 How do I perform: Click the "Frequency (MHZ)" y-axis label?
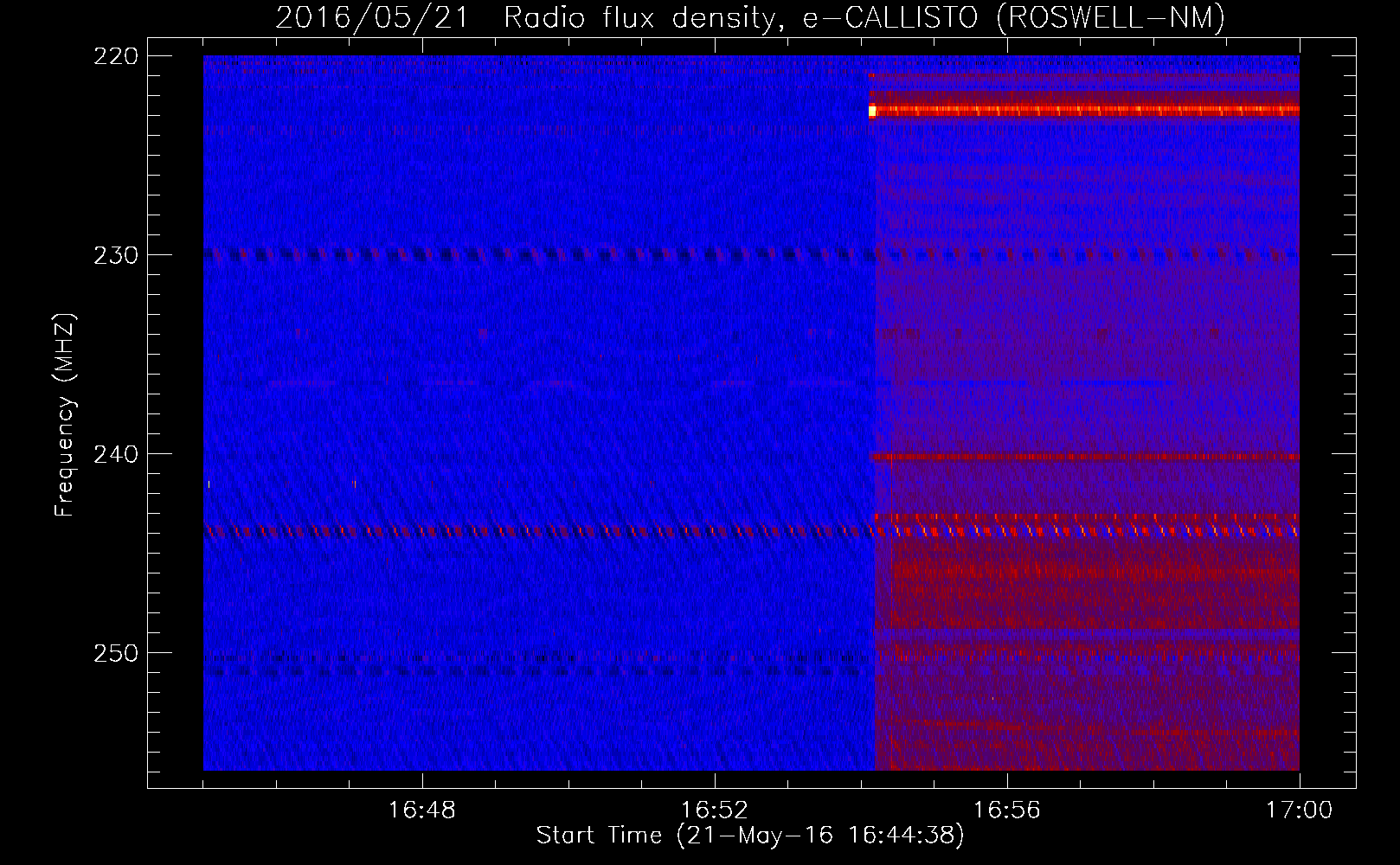pos(65,414)
